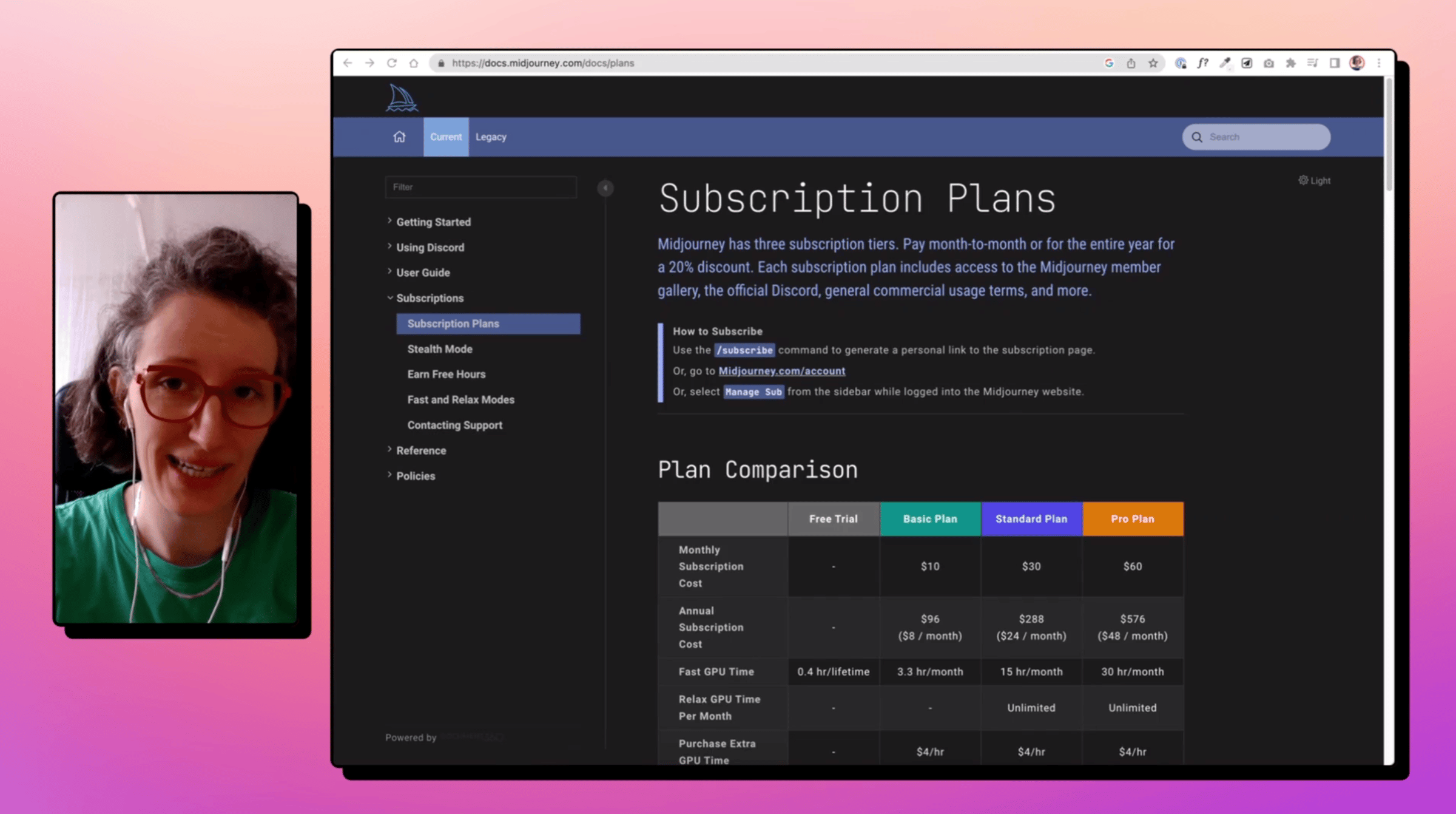Open the Chrome profile avatar
This screenshot has height=814, width=1456.
coord(1357,63)
